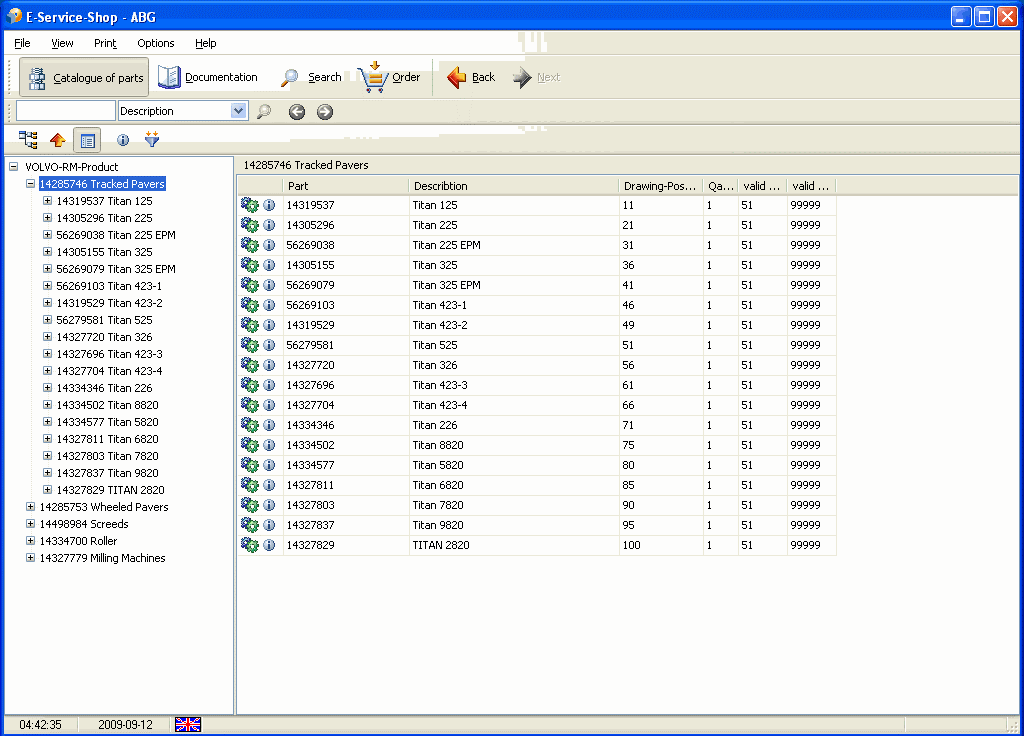Click the previous result round arrow
1024x736 pixels.
pos(297,112)
